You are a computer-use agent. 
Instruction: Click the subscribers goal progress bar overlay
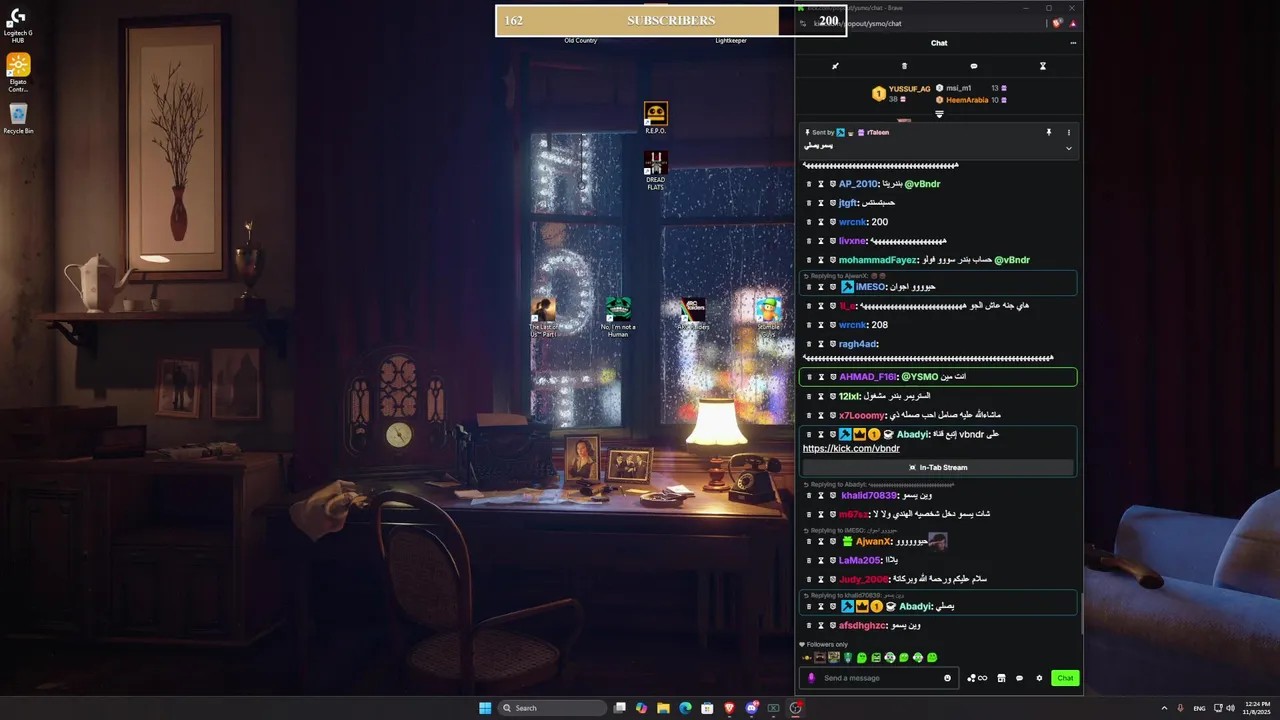pyautogui.click(x=671, y=20)
